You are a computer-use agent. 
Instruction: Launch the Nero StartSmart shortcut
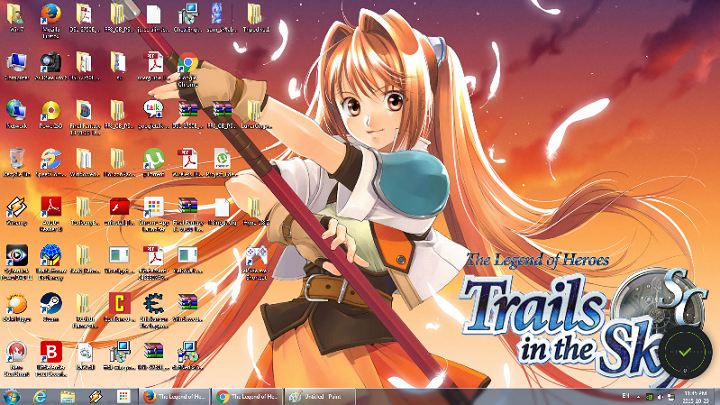click(16, 359)
